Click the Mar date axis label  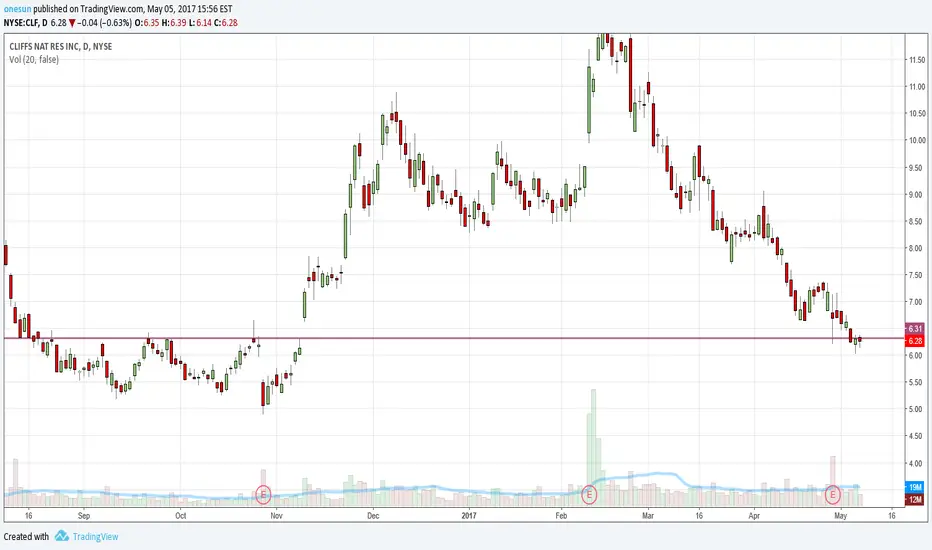pyautogui.click(x=648, y=516)
